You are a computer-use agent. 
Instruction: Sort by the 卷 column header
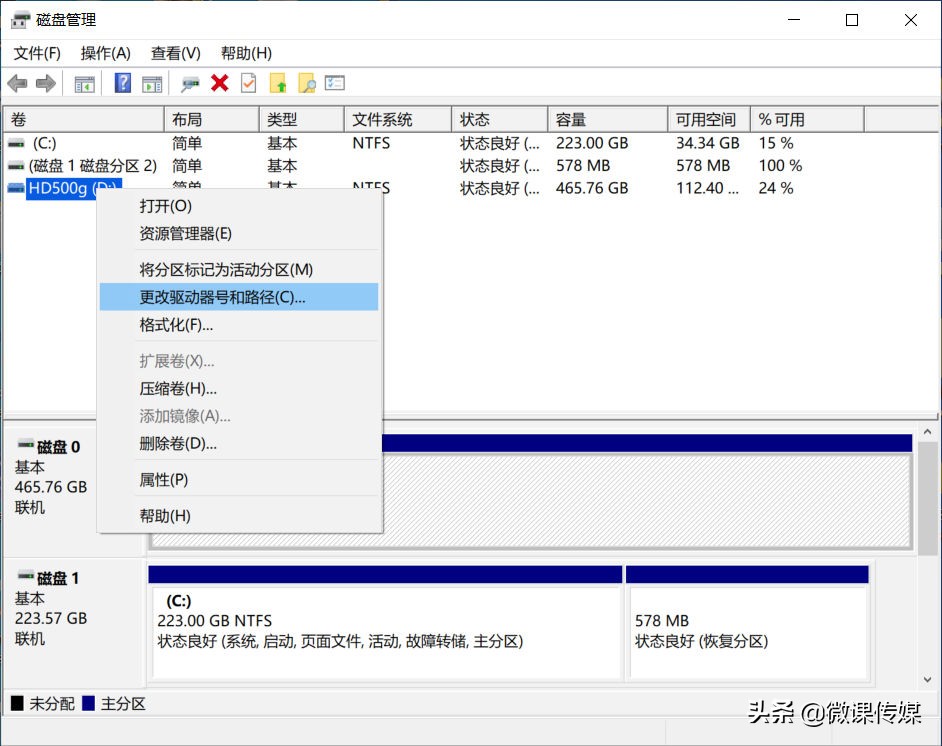(84, 120)
